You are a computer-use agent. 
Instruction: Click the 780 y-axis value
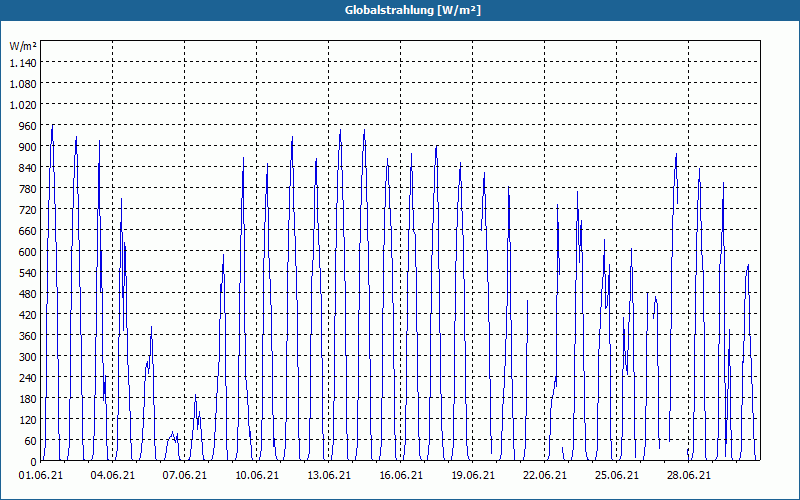[x=29, y=189]
